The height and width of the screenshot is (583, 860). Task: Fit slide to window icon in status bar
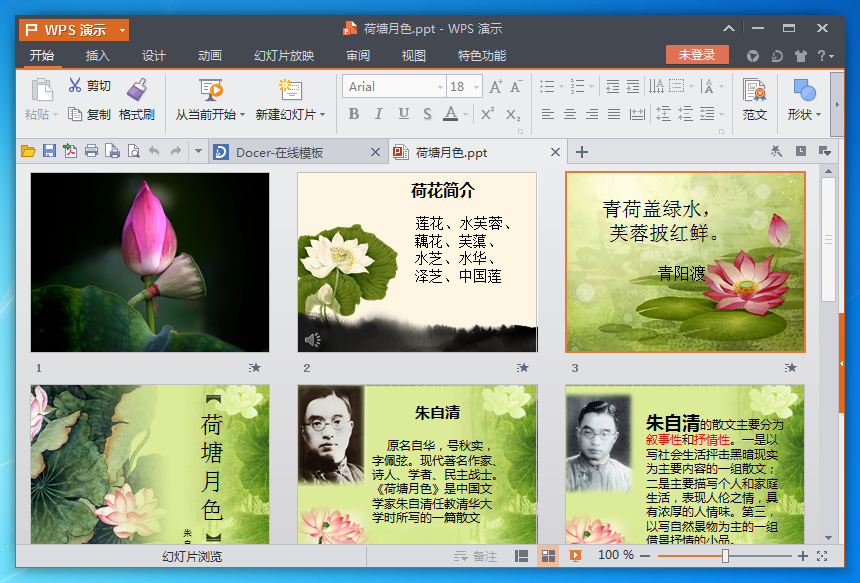point(822,556)
